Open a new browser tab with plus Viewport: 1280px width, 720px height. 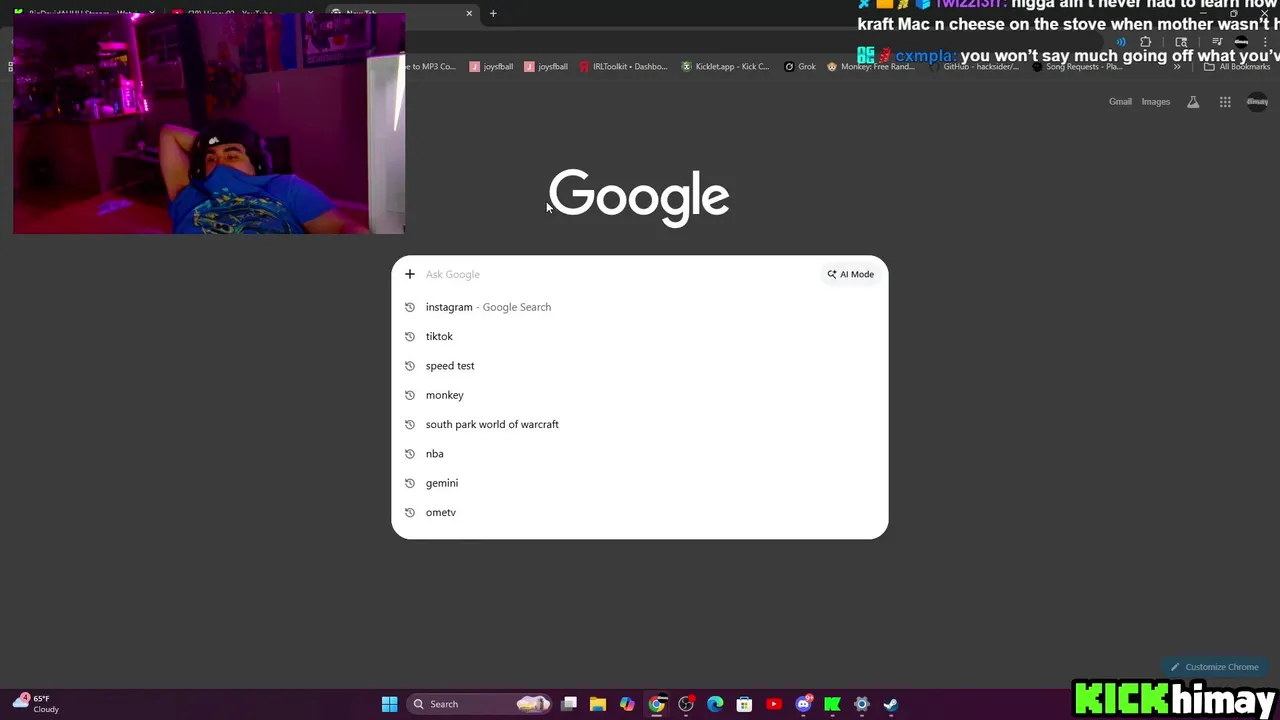coord(493,13)
